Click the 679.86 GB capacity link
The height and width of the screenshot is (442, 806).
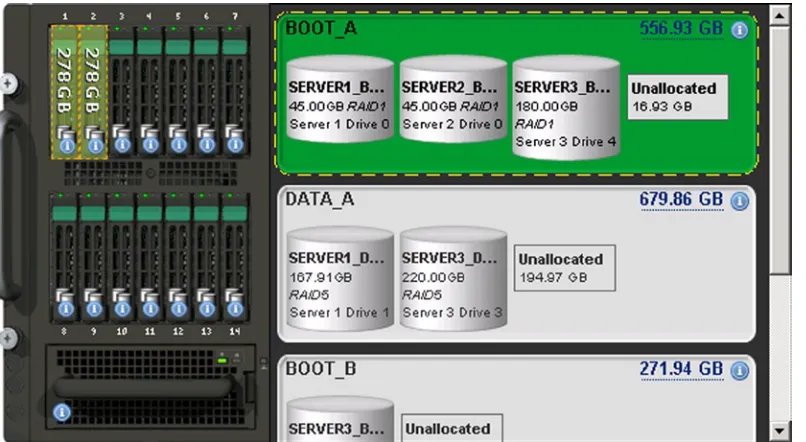[x=681, y=199]
